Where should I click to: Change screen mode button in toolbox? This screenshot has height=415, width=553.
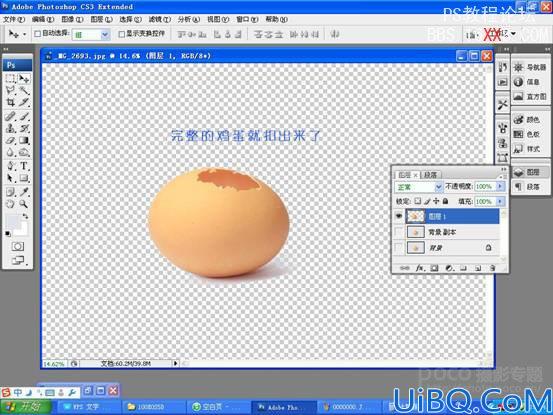(x=18, y=260)
